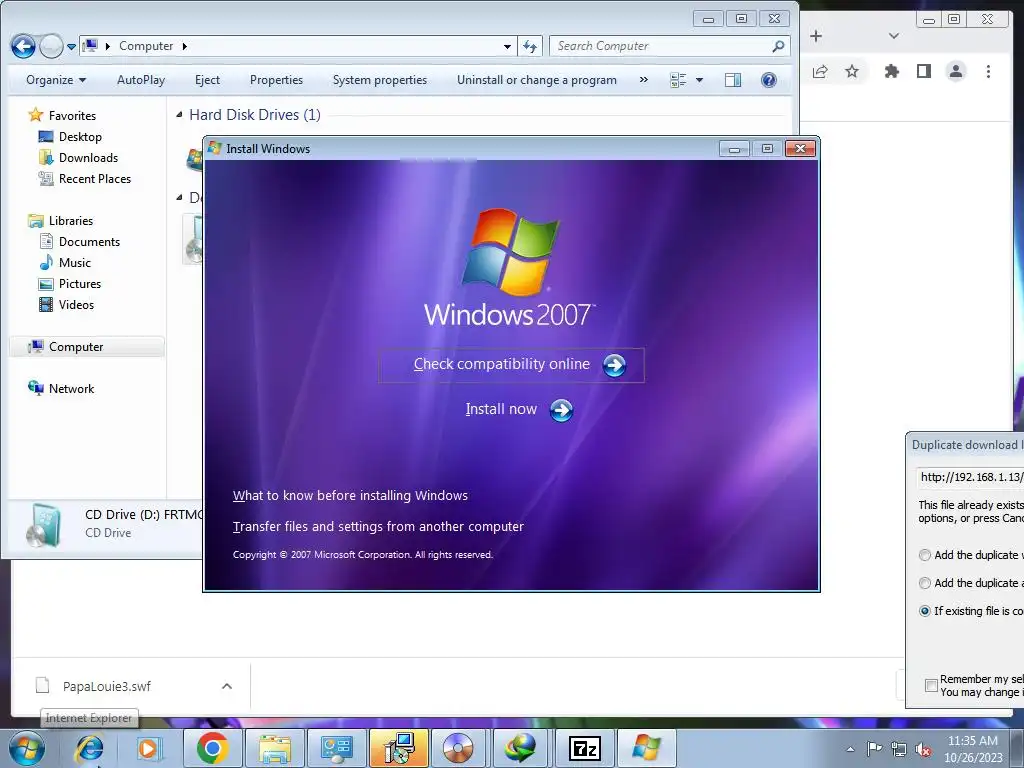Open the Documents library

point(89,242)
